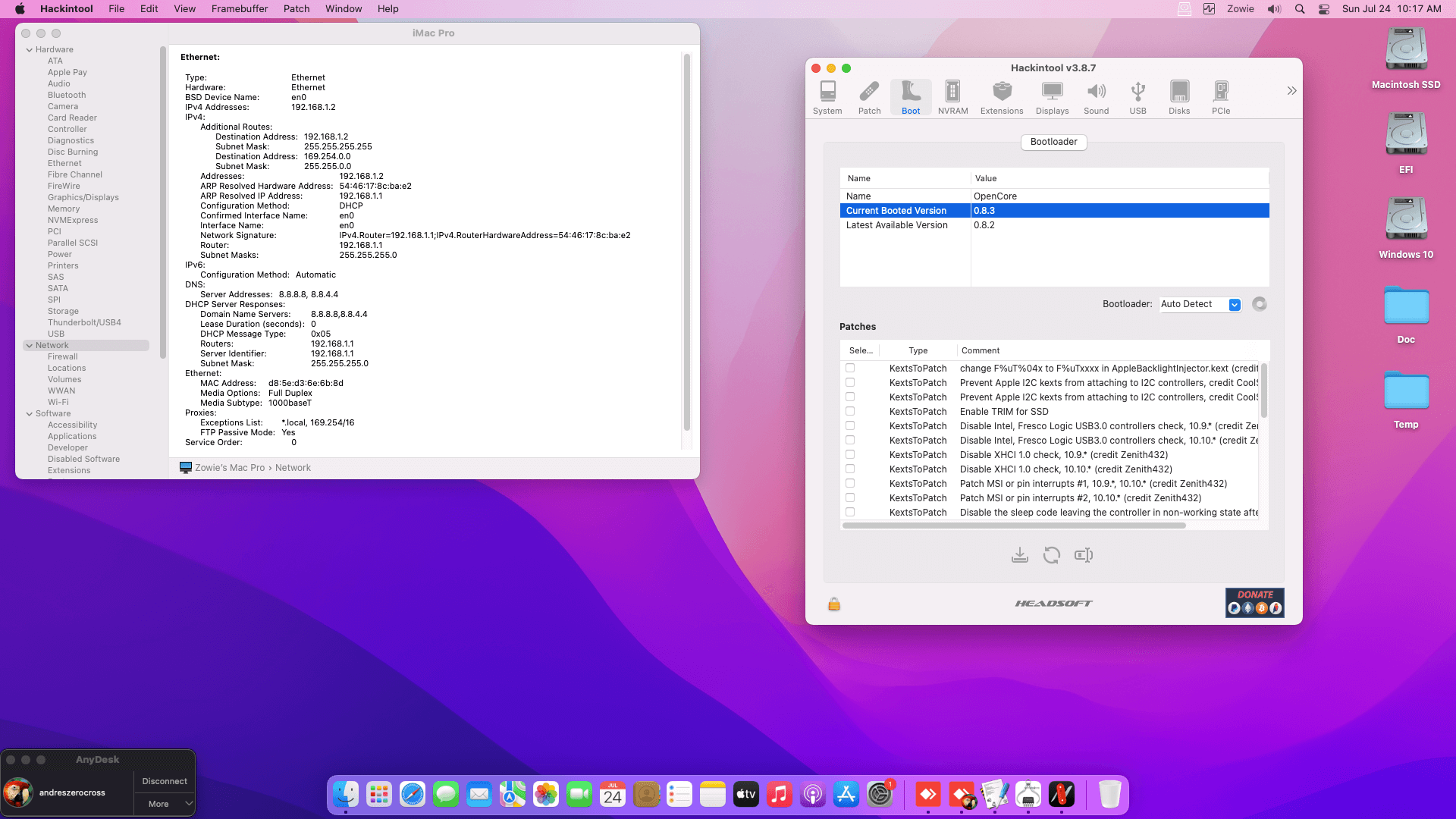Check Disable XHCI 1.0 check 10.9 checkbox

tap(850, 454)
